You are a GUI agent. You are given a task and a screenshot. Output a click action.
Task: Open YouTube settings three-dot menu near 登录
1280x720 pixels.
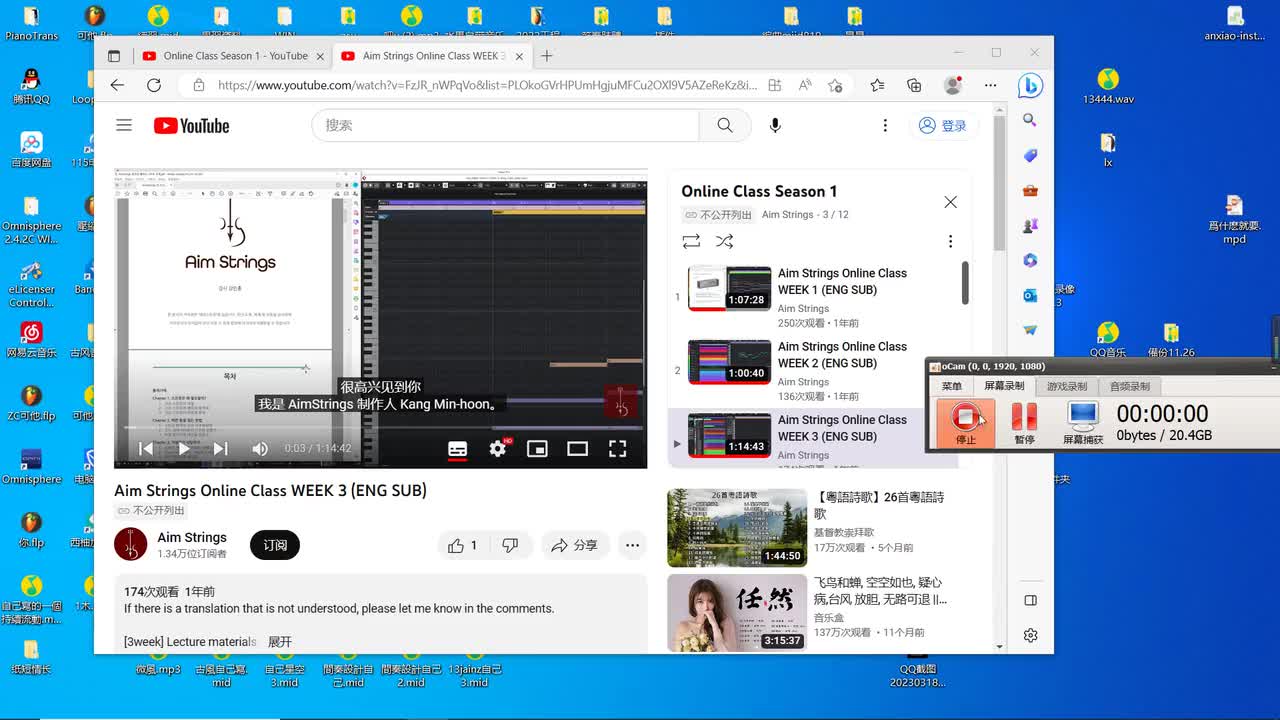click(885, 125)
